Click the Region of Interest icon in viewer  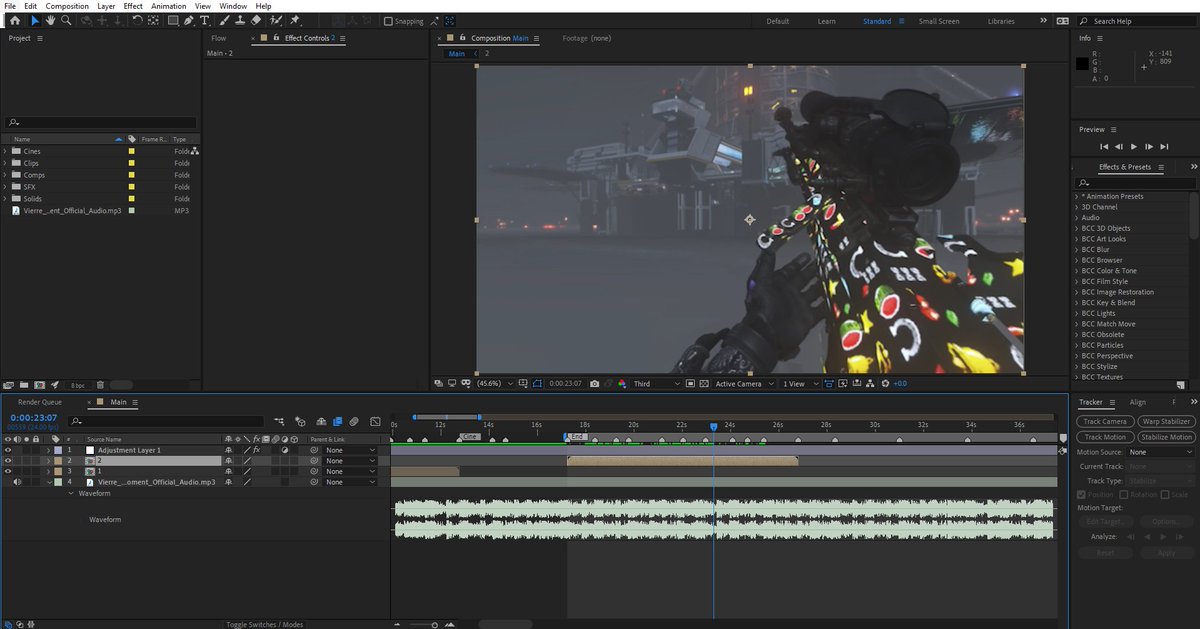click(691, 383)
